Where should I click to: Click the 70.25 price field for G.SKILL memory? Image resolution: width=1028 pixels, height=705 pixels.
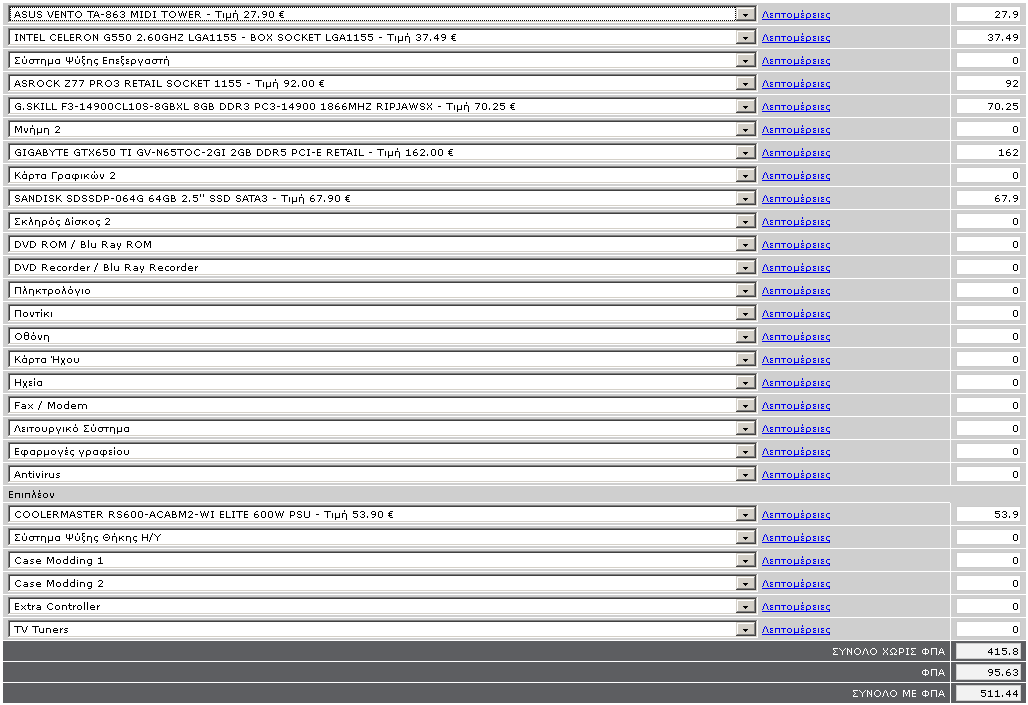pos(988,106)
